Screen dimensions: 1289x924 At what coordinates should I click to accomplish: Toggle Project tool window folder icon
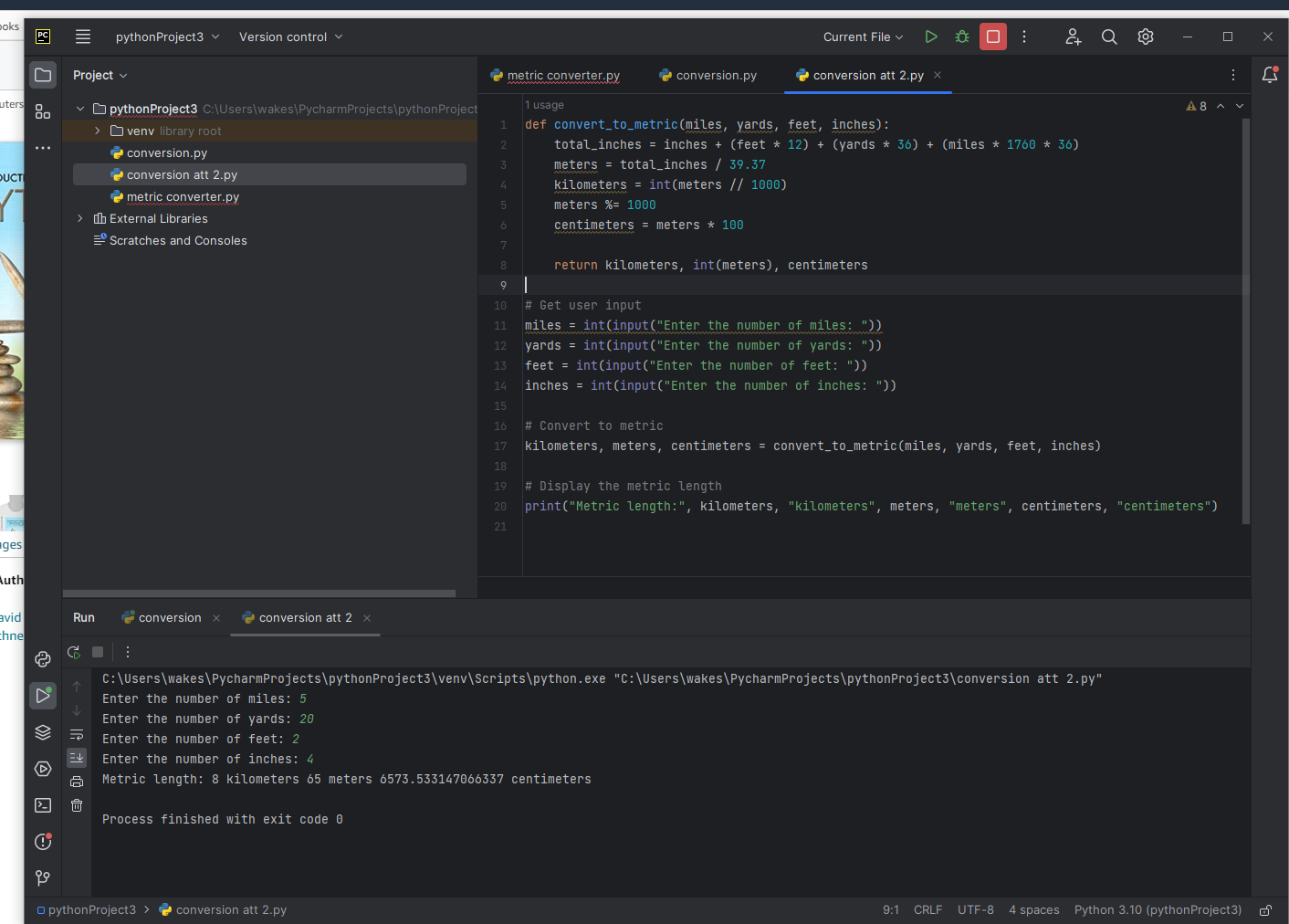(x=43, y=75)
